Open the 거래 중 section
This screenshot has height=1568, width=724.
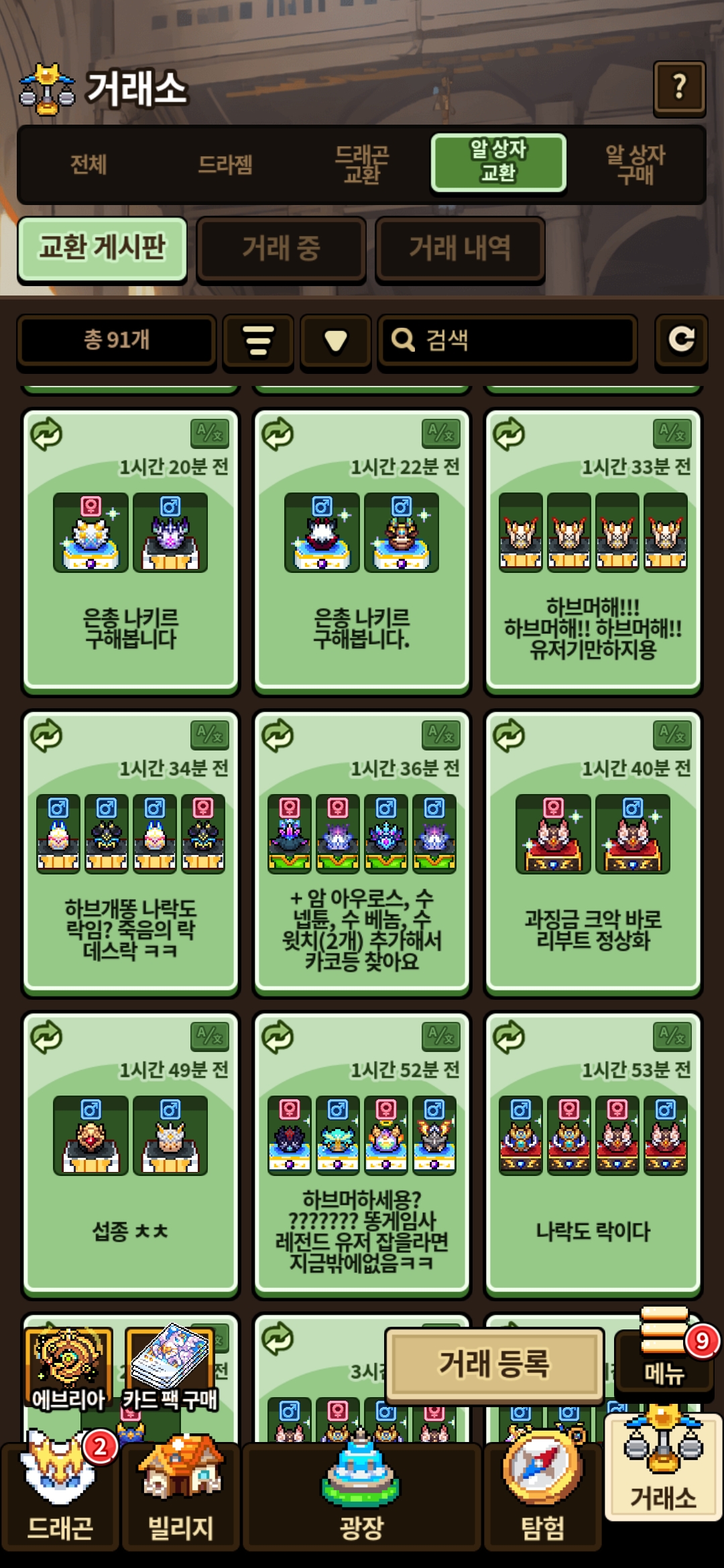click(281, 249)
